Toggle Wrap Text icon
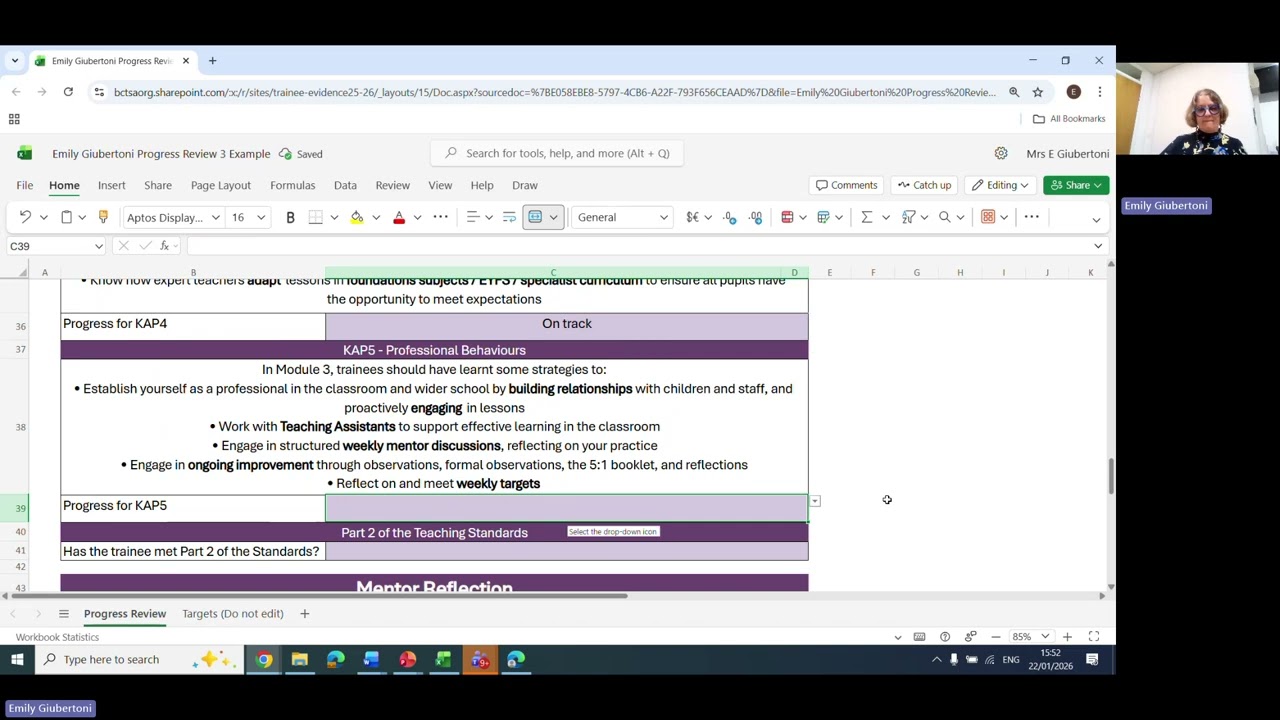 tap(509, 217)
